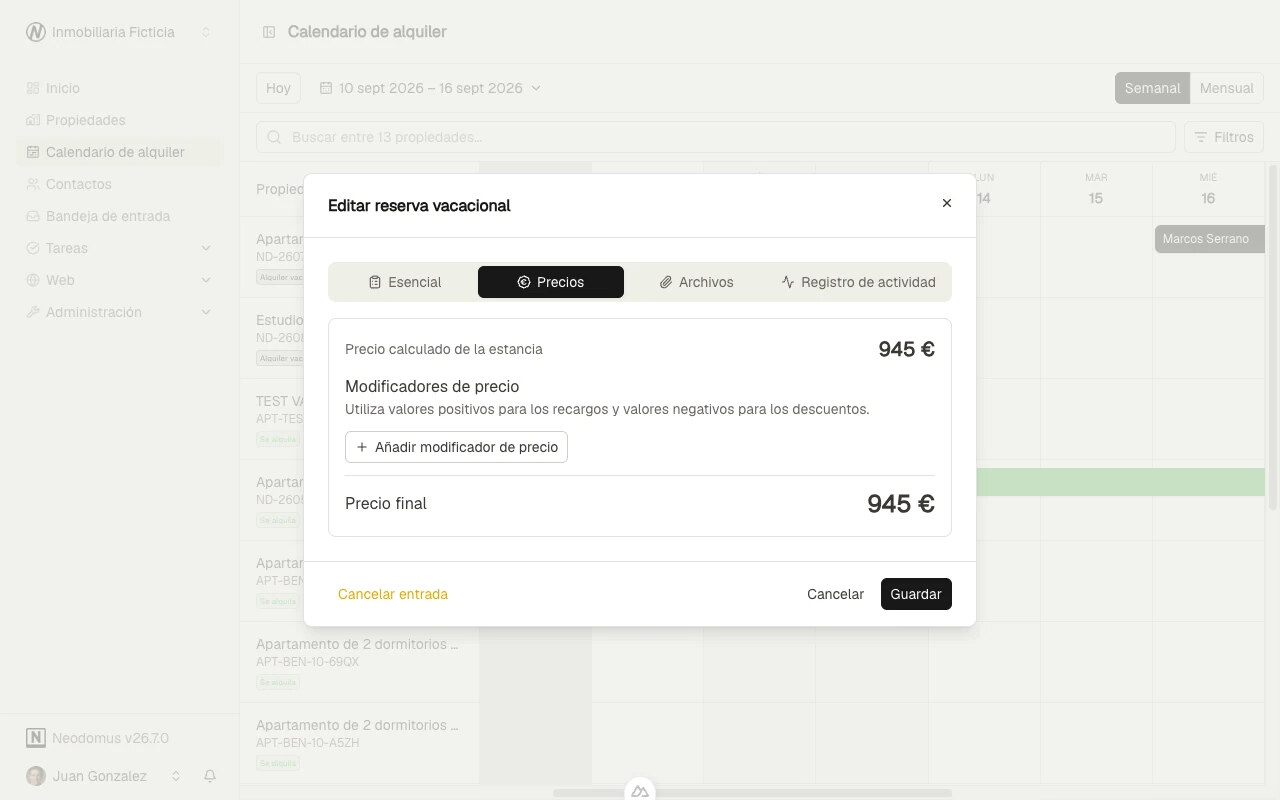Click the sidebar panel toggle icon
Screen dimensions: 1280x800
click(269, 32)
